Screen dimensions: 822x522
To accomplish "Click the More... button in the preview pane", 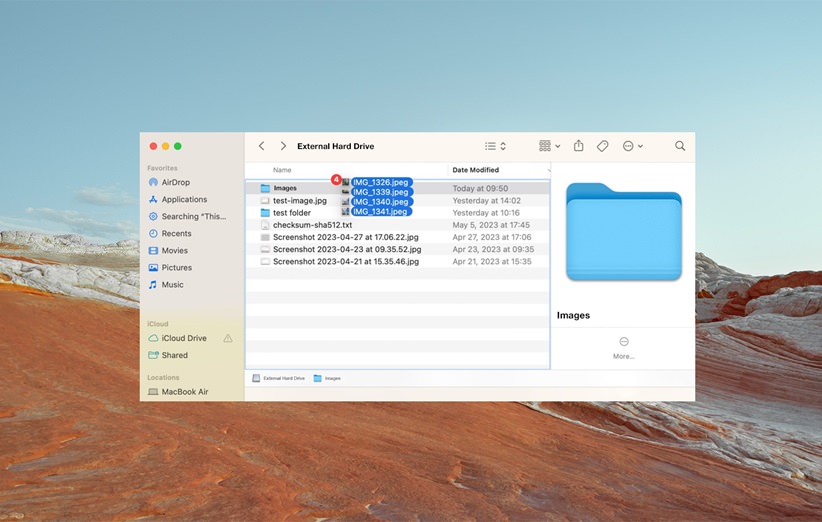I will tap(624, 348).
